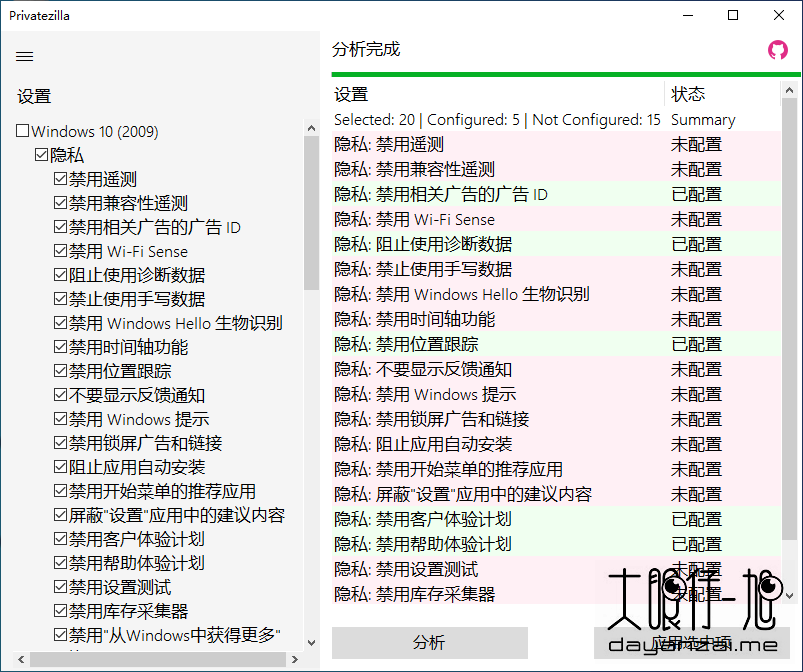This screenshot has width=803, height=672.
Task: Select result row 隐私: 不要显示反馈通知
Action: click(556, 369)
